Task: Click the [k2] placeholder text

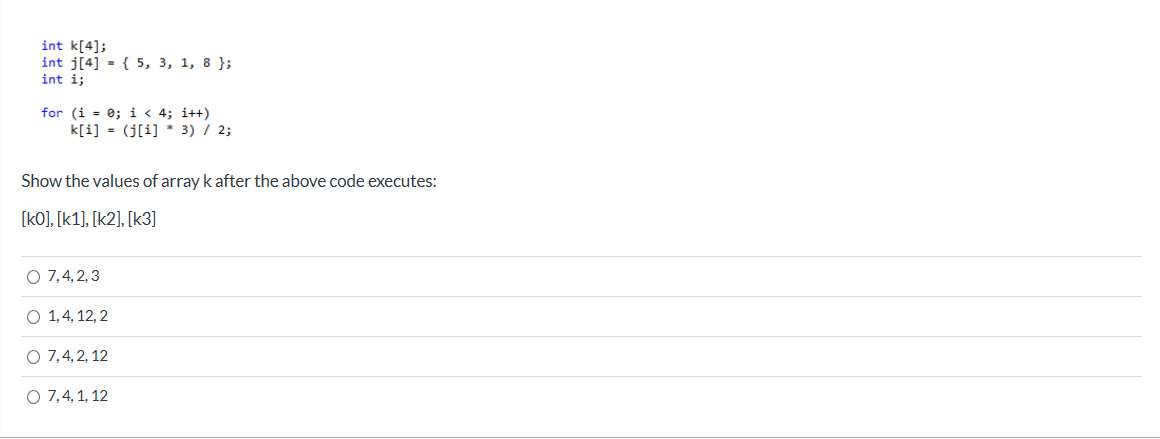Action: (107, 219)
